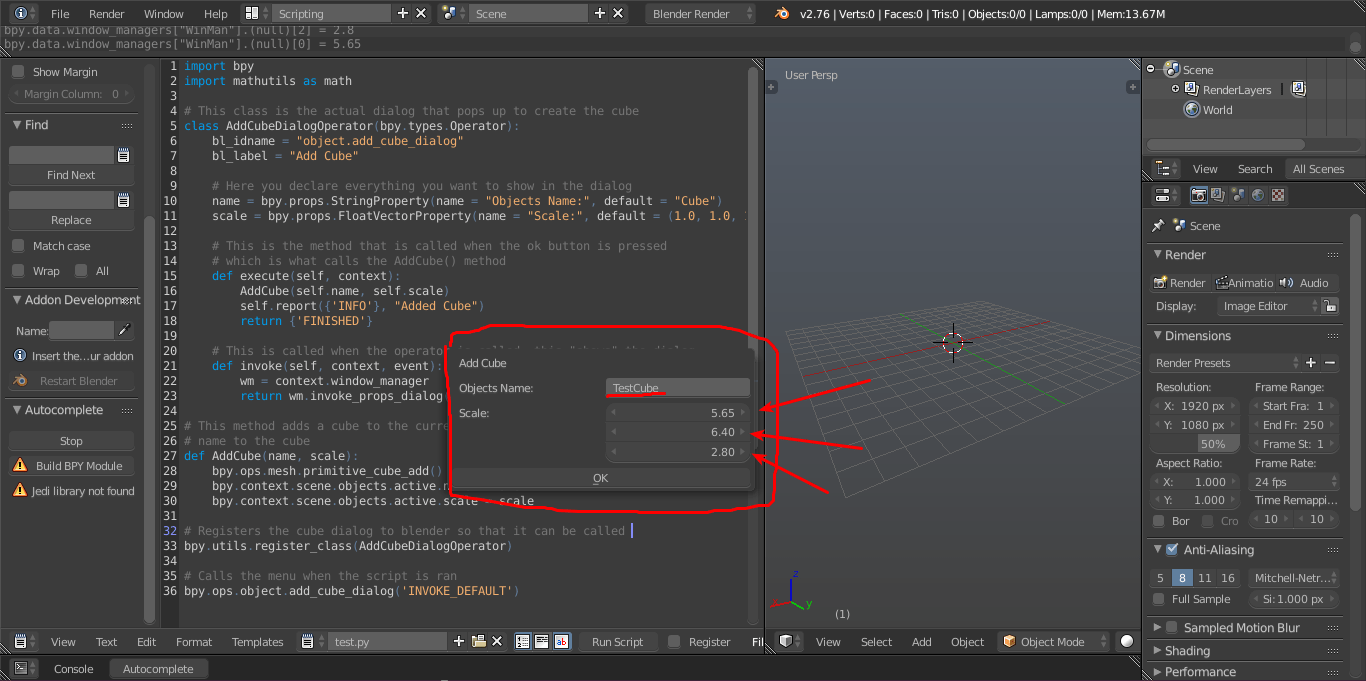The image size is (1366, 681).
Task: Enable the Bor border checkbox
Action: tap(1159, 521)
